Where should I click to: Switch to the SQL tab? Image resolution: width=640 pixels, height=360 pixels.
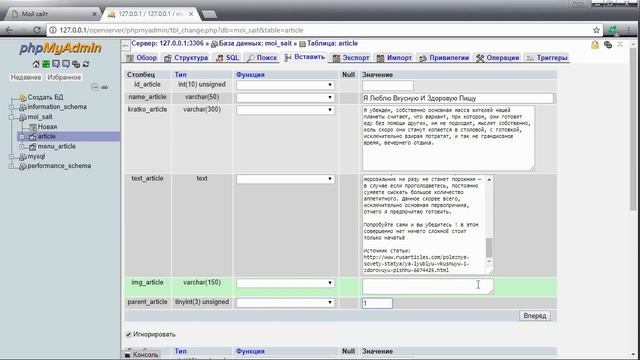(x=227, y=58)
